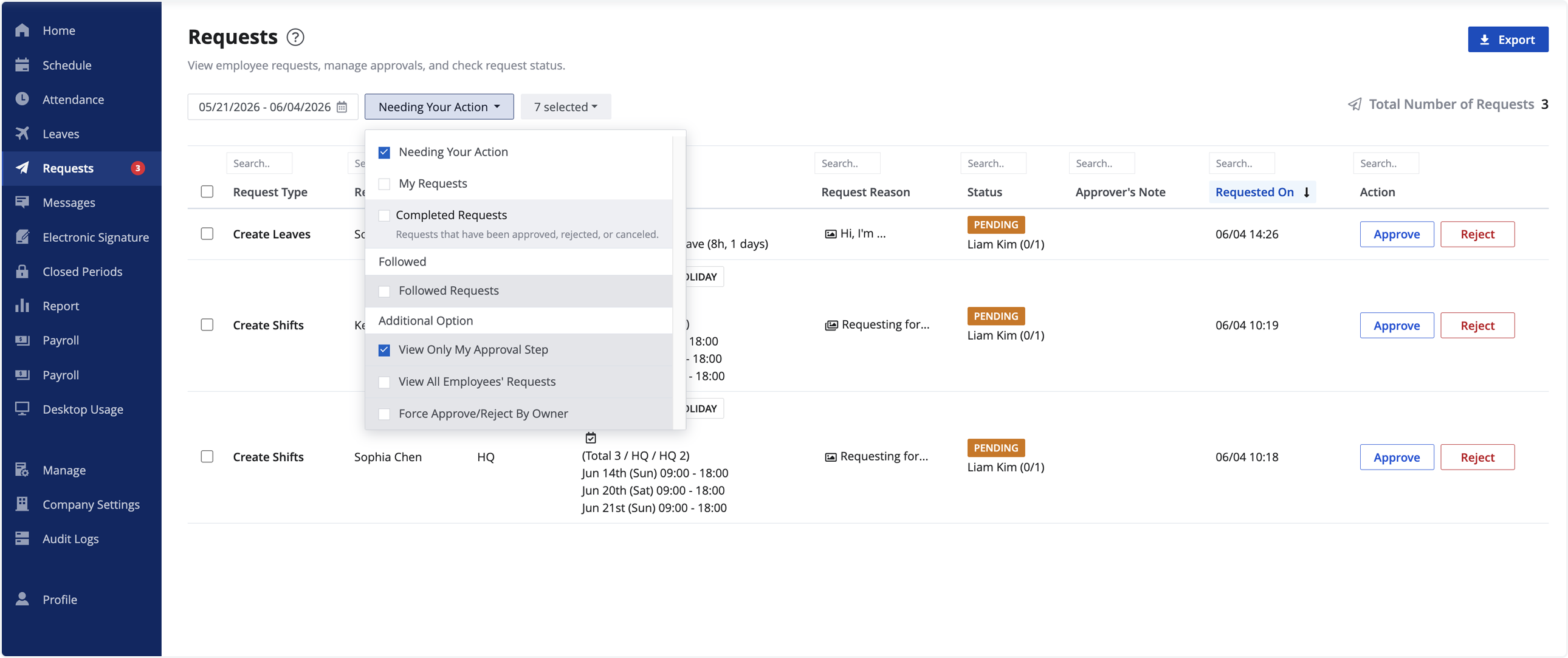Screen dimensions: 1568x658
Task: Click the Request Type search field
Action: click(260, 163)
